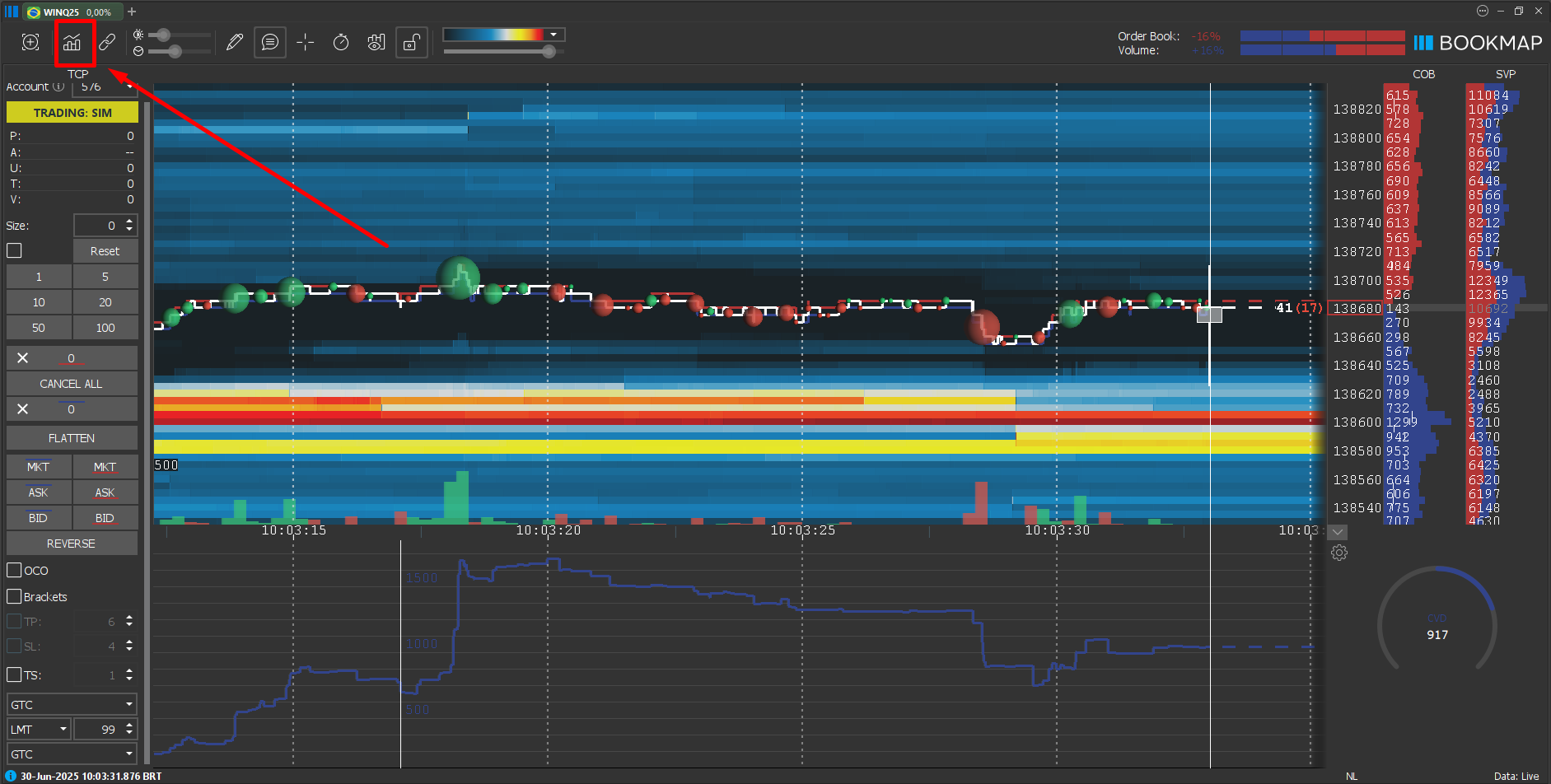Click the lower X cancel orders icon
The height and width of the screenshot is (784, 1551).
(23, 409)
